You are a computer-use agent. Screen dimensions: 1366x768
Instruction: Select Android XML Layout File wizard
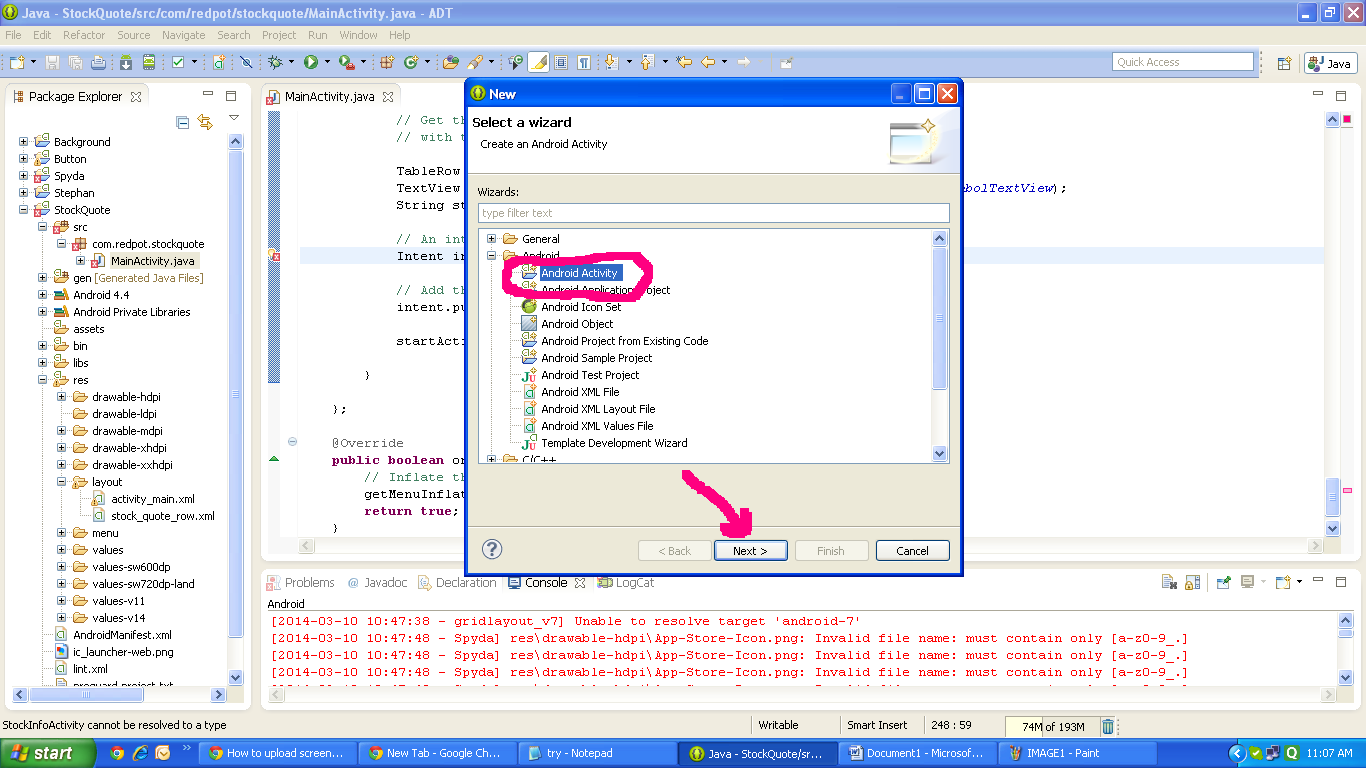[598, 409]
